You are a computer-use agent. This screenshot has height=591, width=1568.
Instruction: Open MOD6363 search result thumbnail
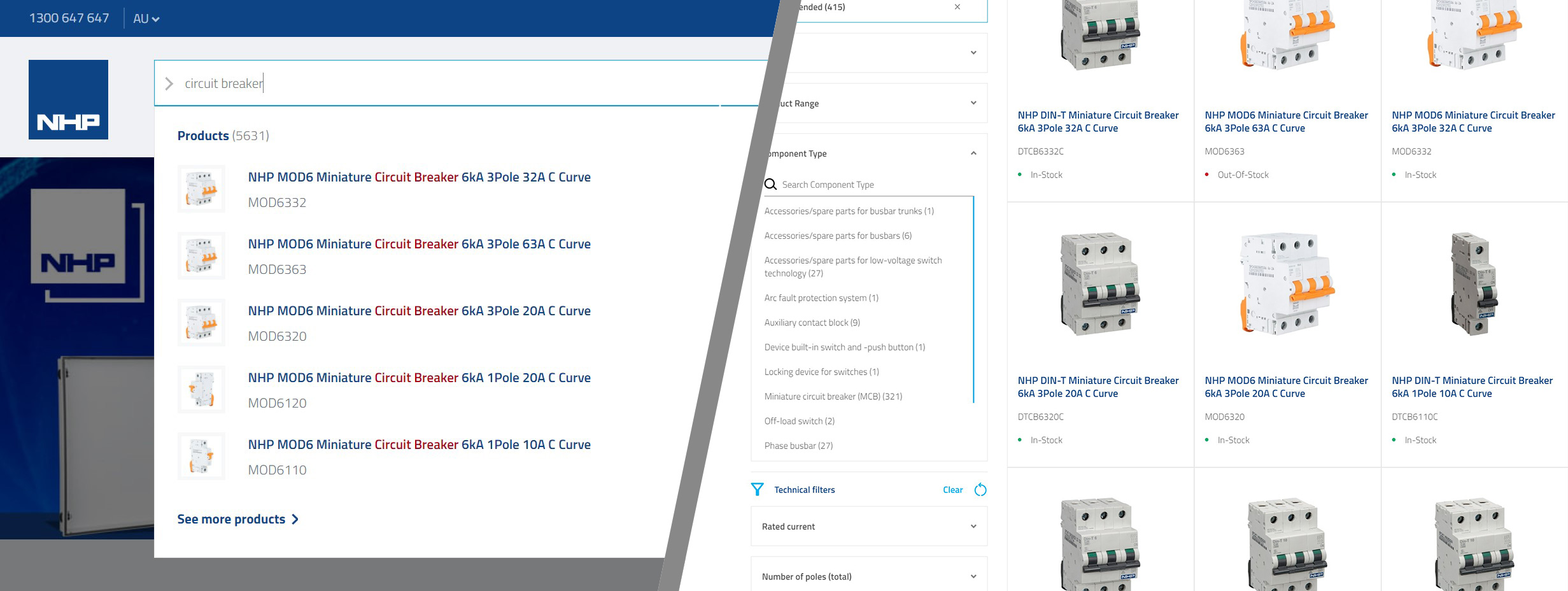point(201,256)
